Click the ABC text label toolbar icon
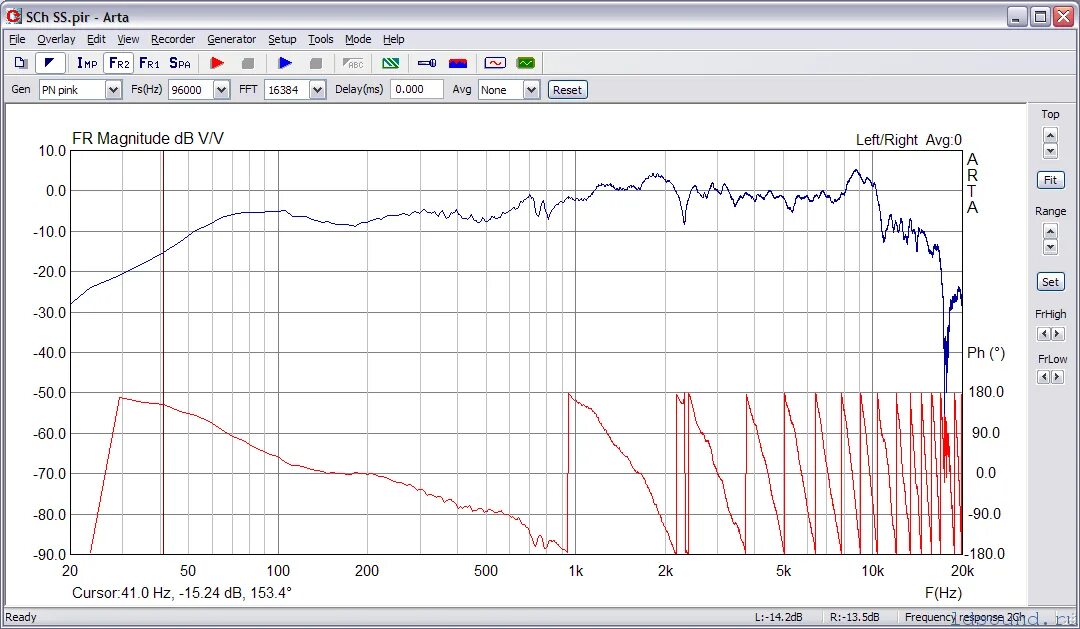The height and width of the screenshot is (629, 1080). (353, 63)
